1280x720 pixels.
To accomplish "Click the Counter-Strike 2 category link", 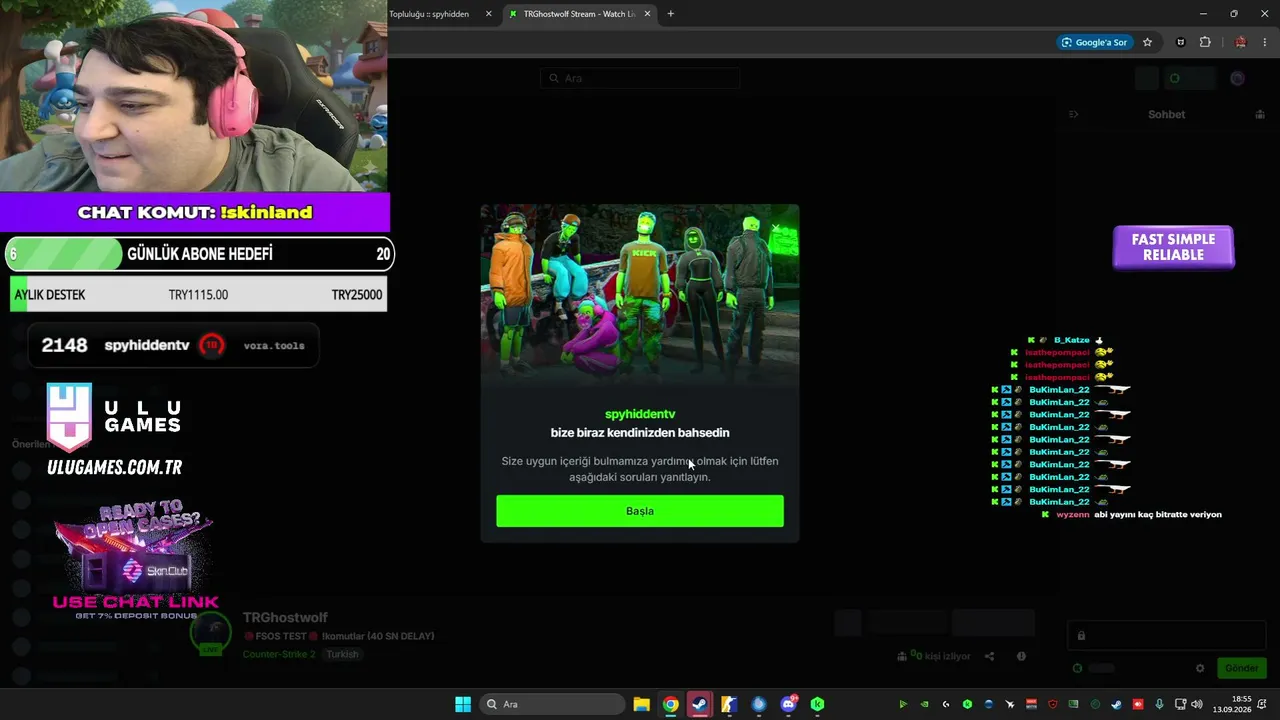I will [279, 654].
